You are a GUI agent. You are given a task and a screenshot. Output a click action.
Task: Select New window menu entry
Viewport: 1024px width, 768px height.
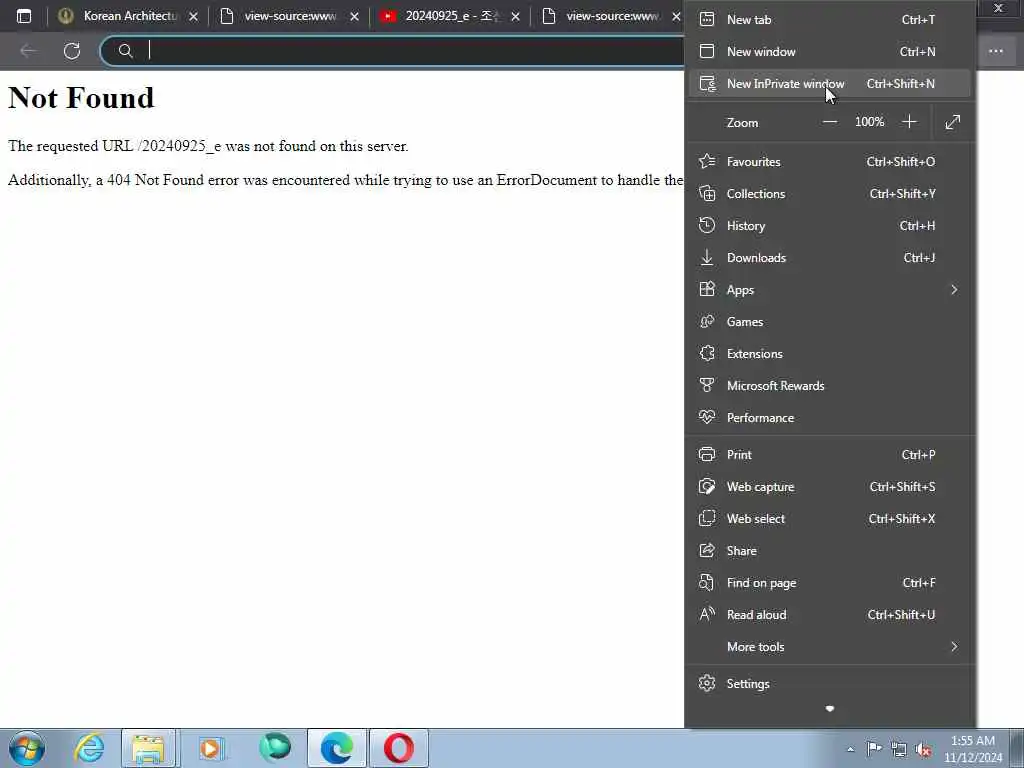(x=829, y=52)
